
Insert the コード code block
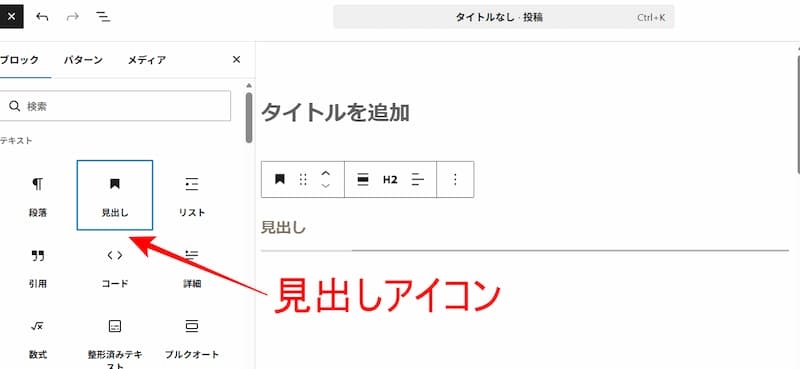[x=115, y=268]
